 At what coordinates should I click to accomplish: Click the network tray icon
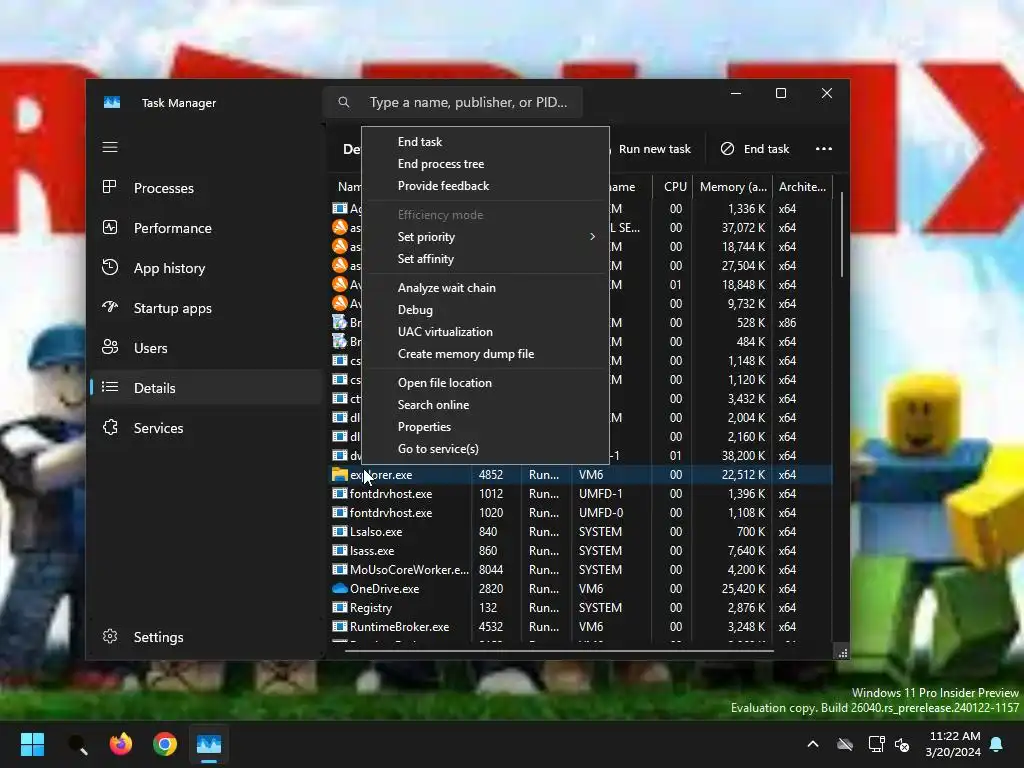click(x=876, y=744)
